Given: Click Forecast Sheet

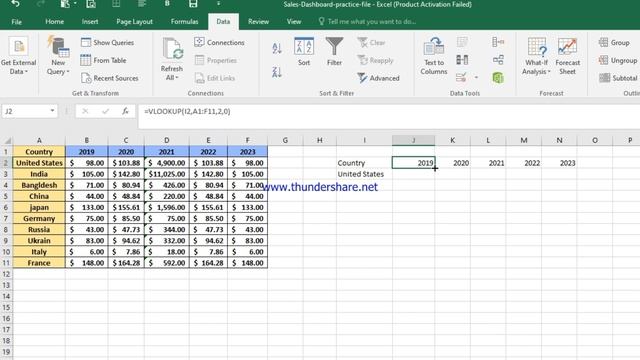Looking at the screenshot, I should point(567,56).
